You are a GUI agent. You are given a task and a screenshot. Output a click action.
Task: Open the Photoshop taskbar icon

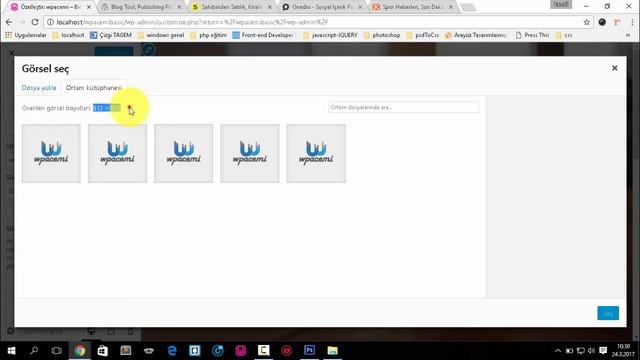pos(309,350)
